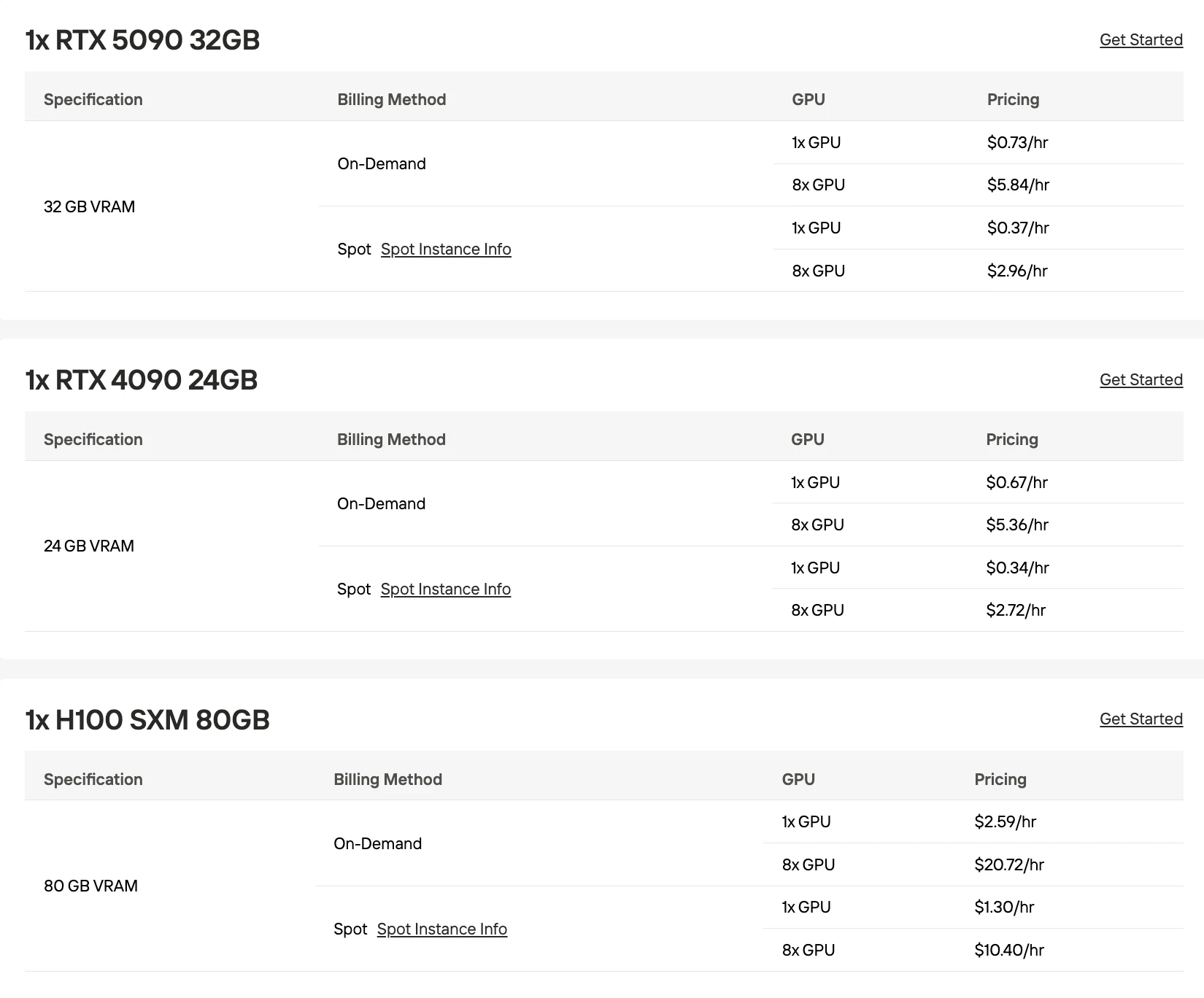The image size is (1204, 998).
Task: Click the 32 GB VRAM specification cell
Action: pos(89,207)
